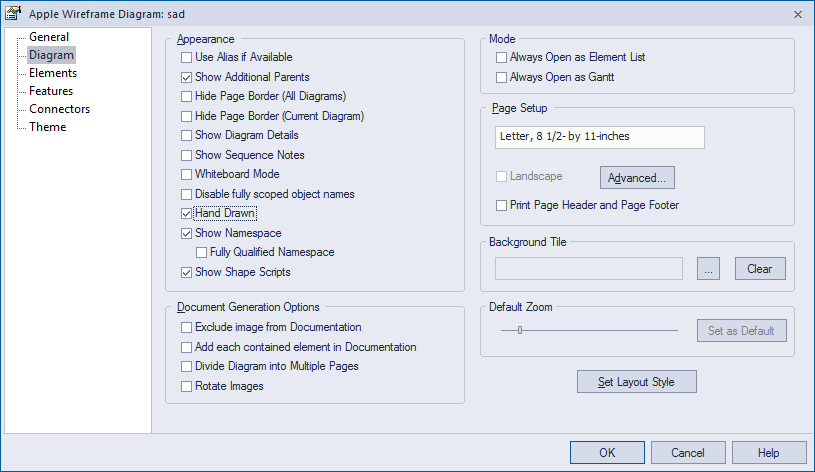The height and width of the screenshot is (472, 815).
Task: Open the Connectors options page
Action: point(59,109)
